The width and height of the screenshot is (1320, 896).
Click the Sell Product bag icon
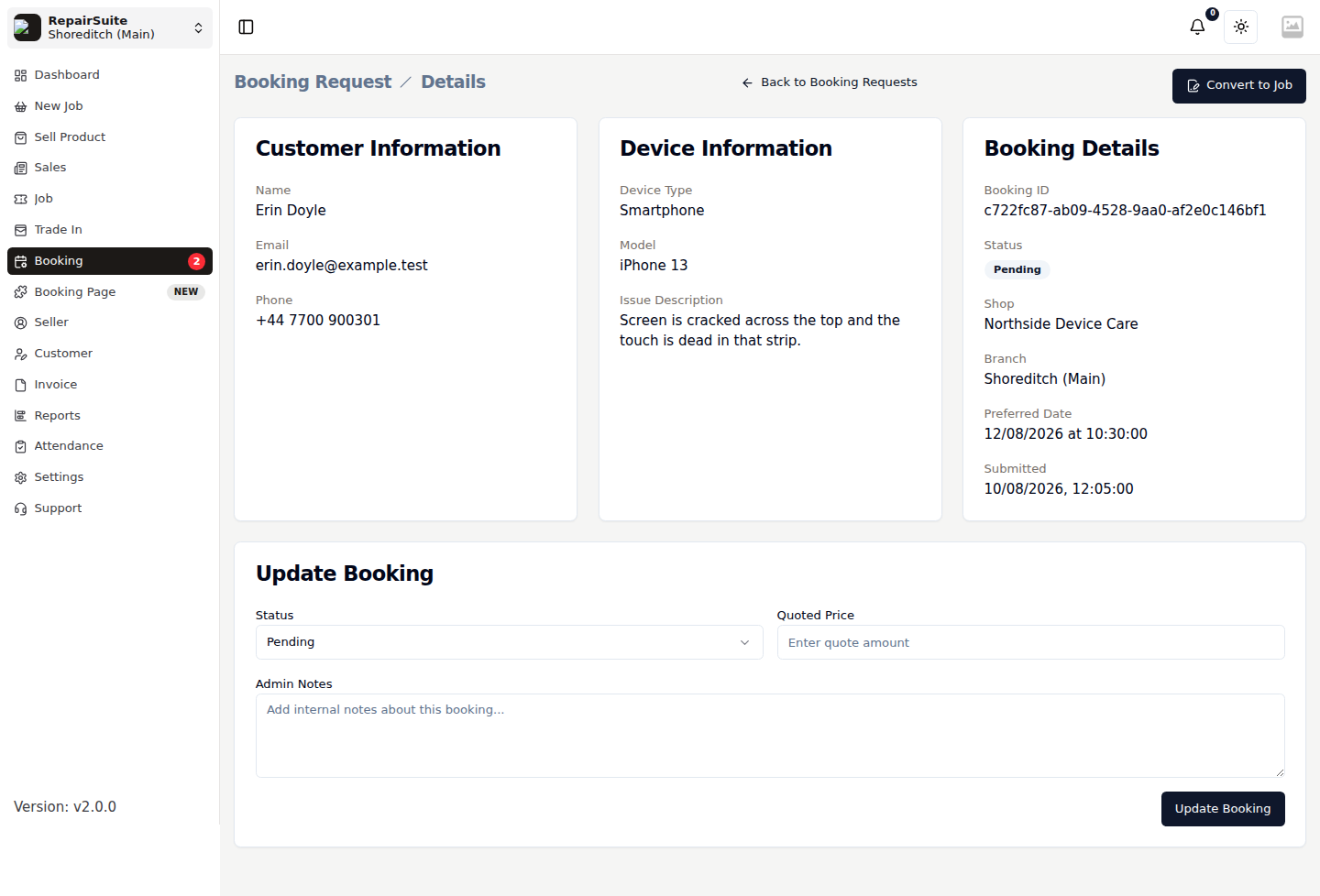coord(20,137)
